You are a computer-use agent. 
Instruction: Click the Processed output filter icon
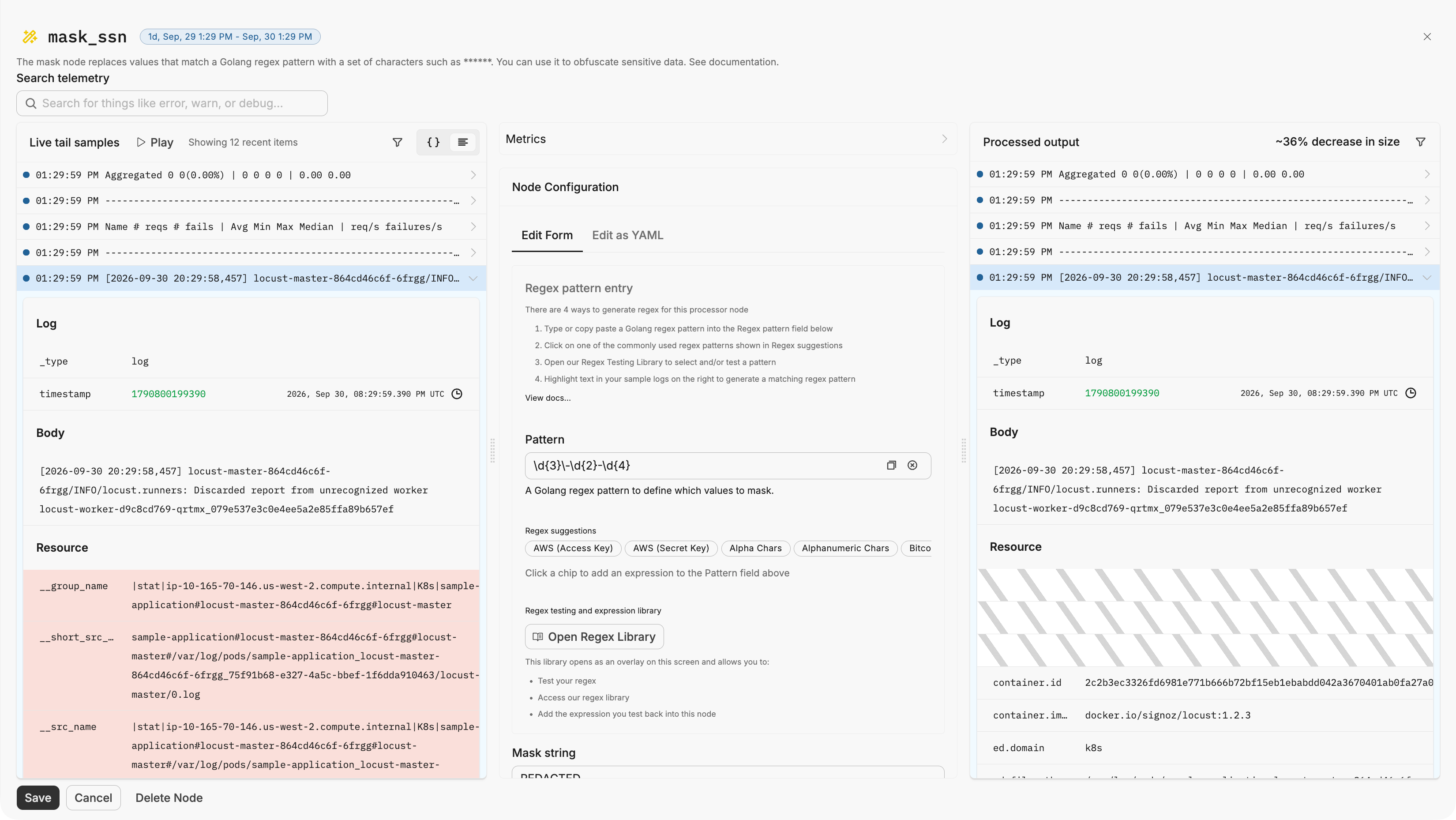[x=1420, y=142]
